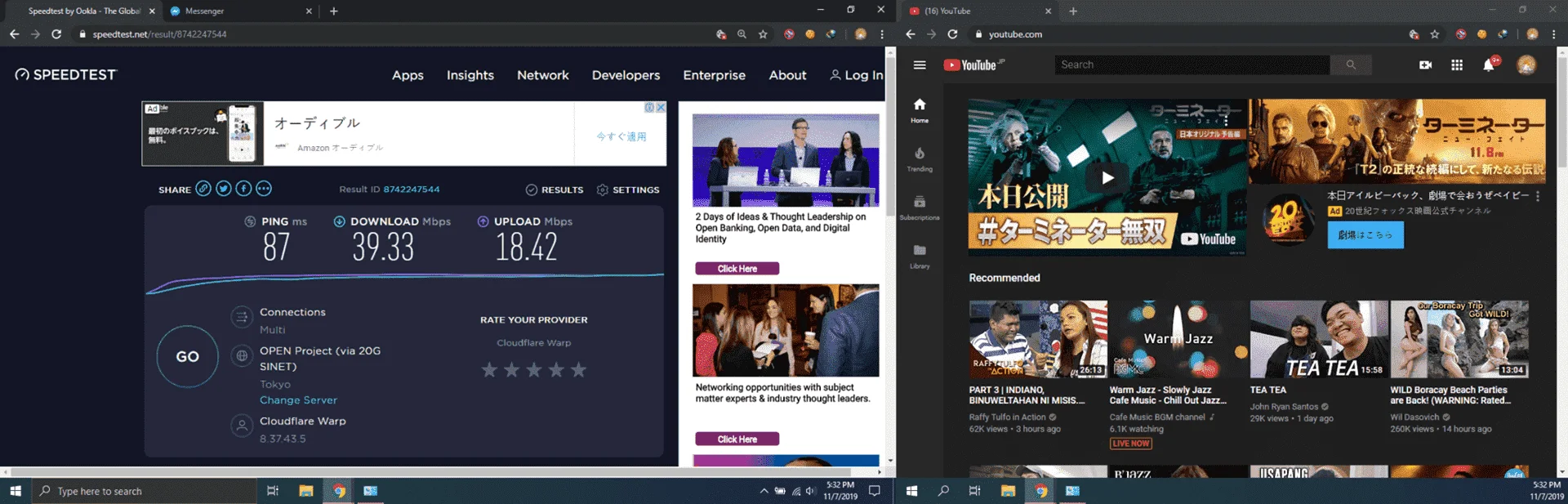
Task: Click the first Click Here ad button
Action: click(737, 269)
